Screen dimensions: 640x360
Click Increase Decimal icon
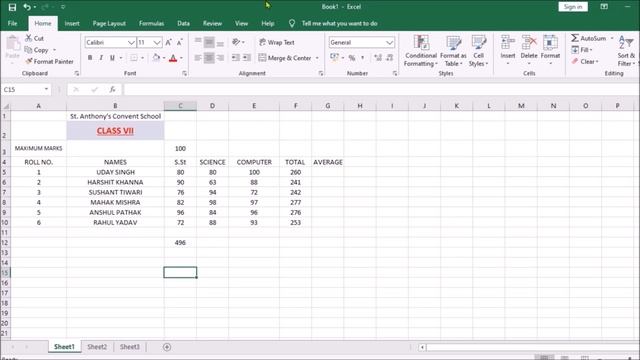[378, 58]
